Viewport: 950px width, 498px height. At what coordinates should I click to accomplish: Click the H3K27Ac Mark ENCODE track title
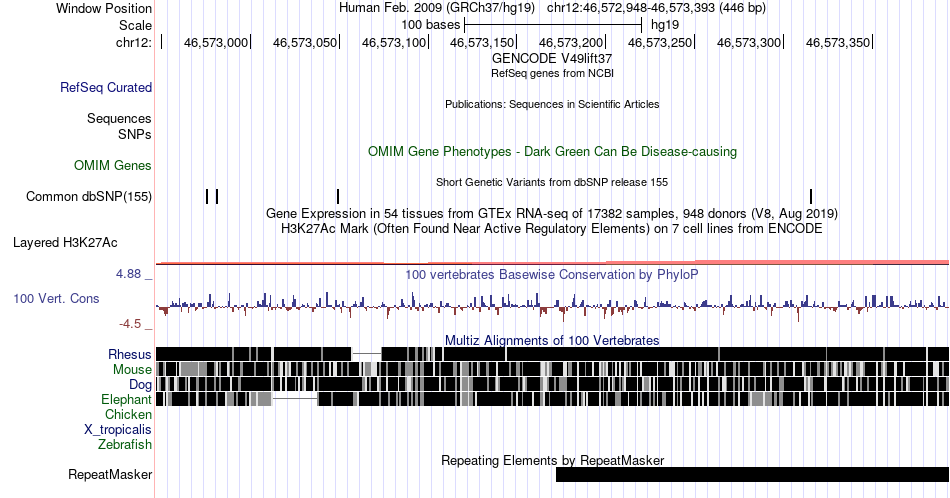(x=552, y=228)
